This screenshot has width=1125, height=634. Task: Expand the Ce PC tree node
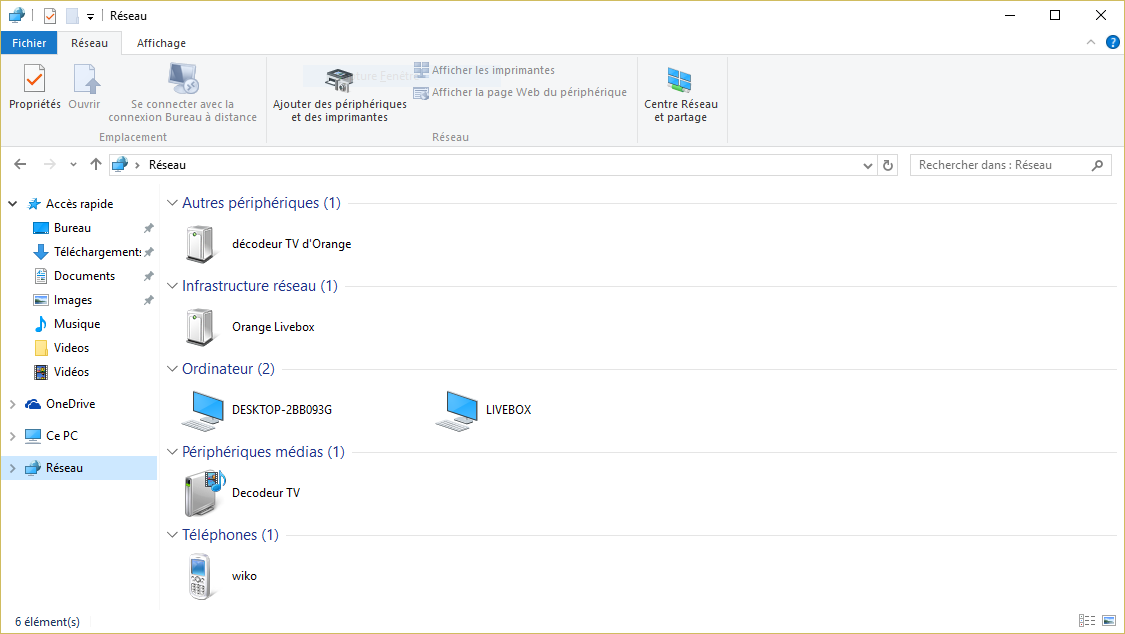(x=13, y=436)
